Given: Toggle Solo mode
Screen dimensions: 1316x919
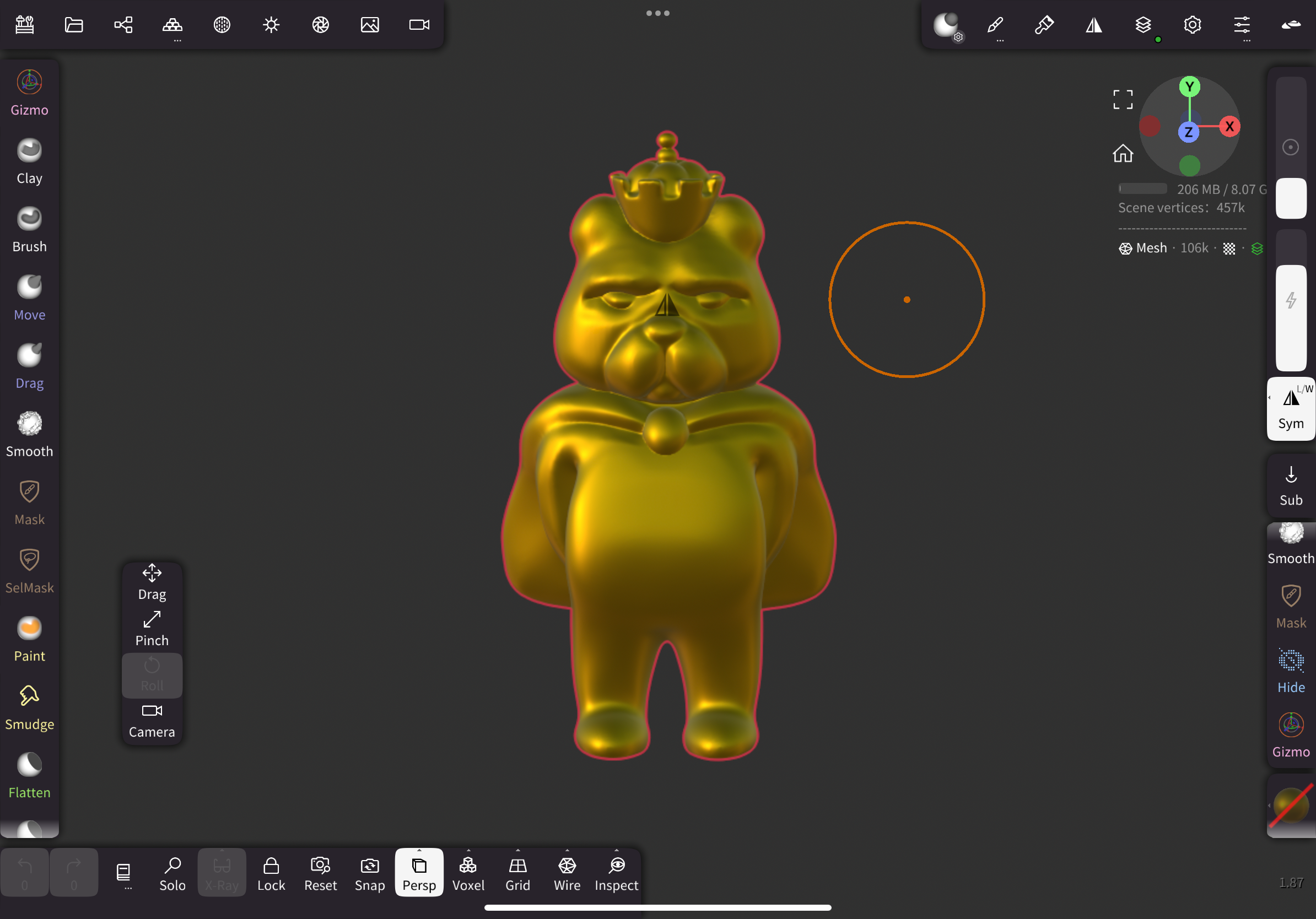Looking at the screenshot, I should coord(172,872).
